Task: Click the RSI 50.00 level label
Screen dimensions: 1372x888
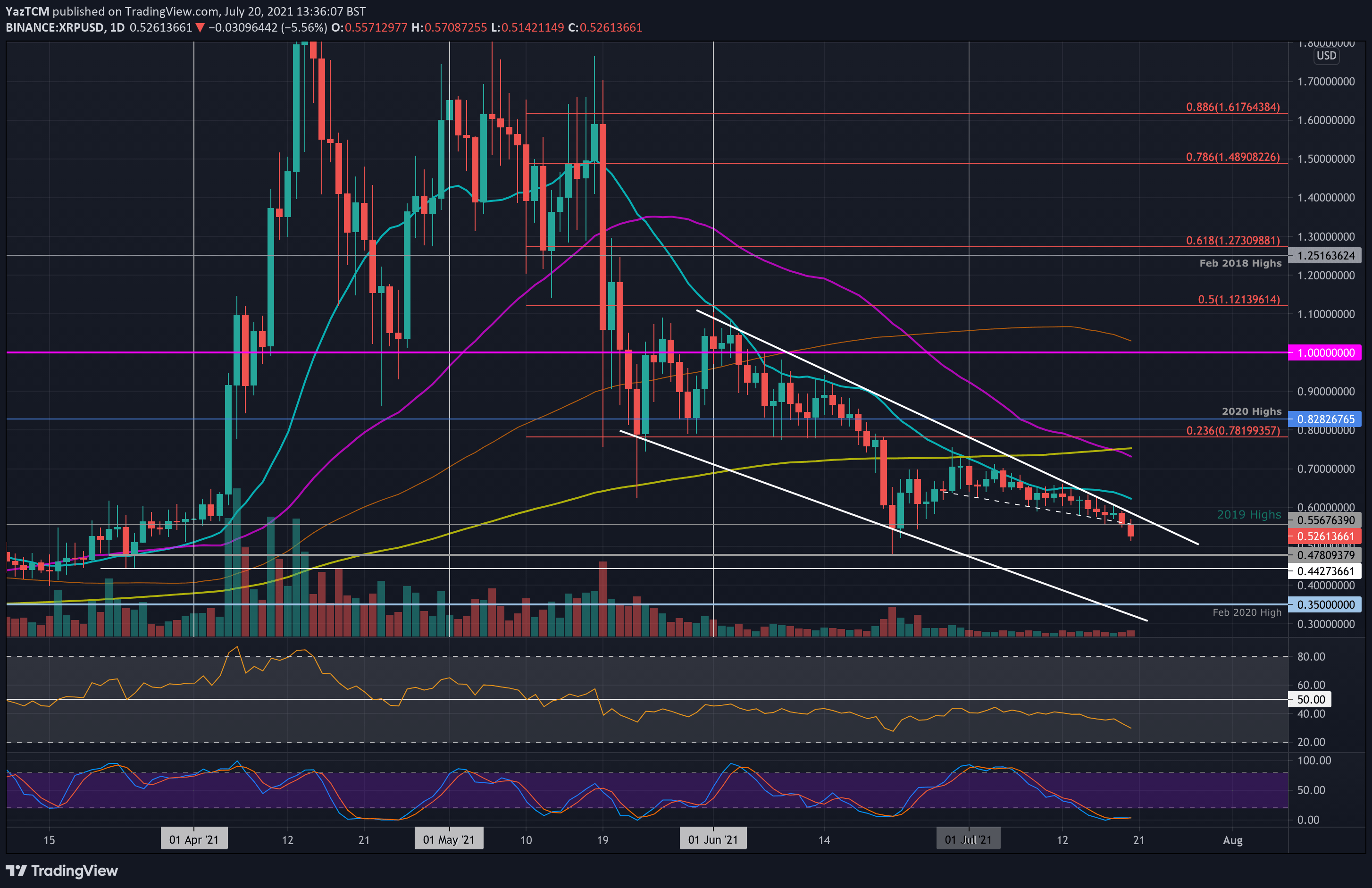Action: [x=1311, y=699]
